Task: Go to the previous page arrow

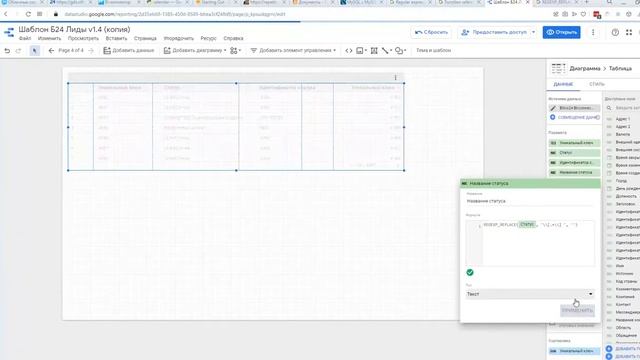Action: 51,51
